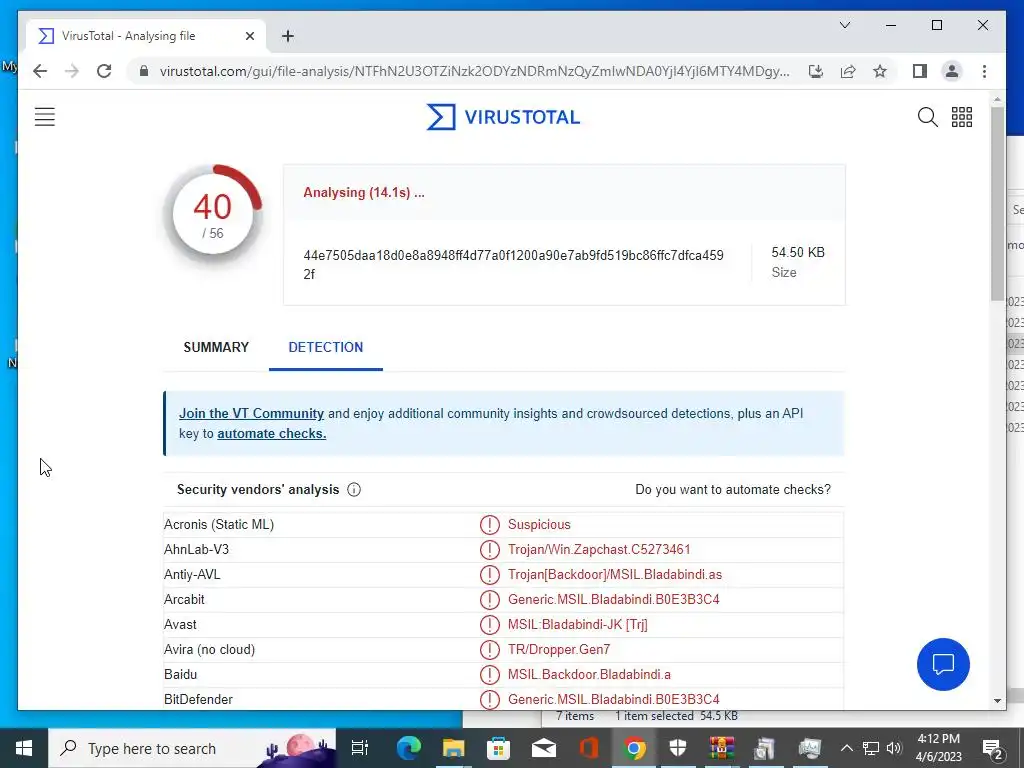
Task: Click the alert icon in the Avast row
Action: (489, 624)
